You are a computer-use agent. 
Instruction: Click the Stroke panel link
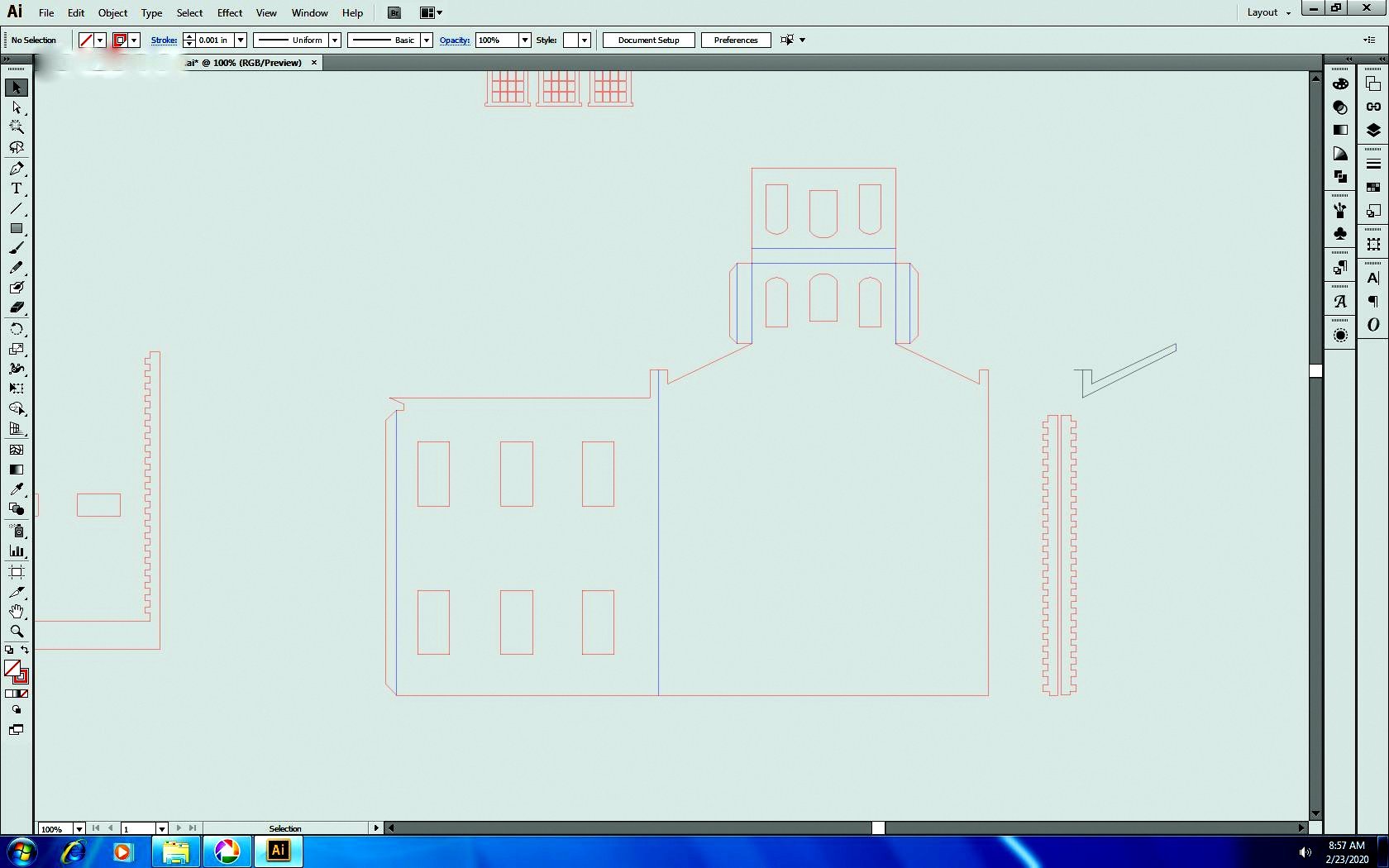pyautogui.click(x=164, y=40)
